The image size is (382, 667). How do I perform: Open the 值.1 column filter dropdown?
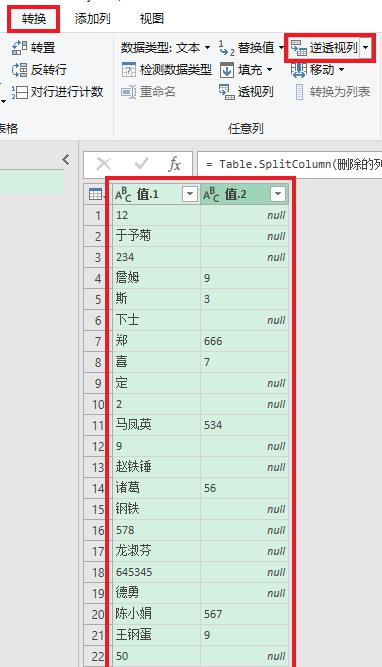click(x=190, y=194)
